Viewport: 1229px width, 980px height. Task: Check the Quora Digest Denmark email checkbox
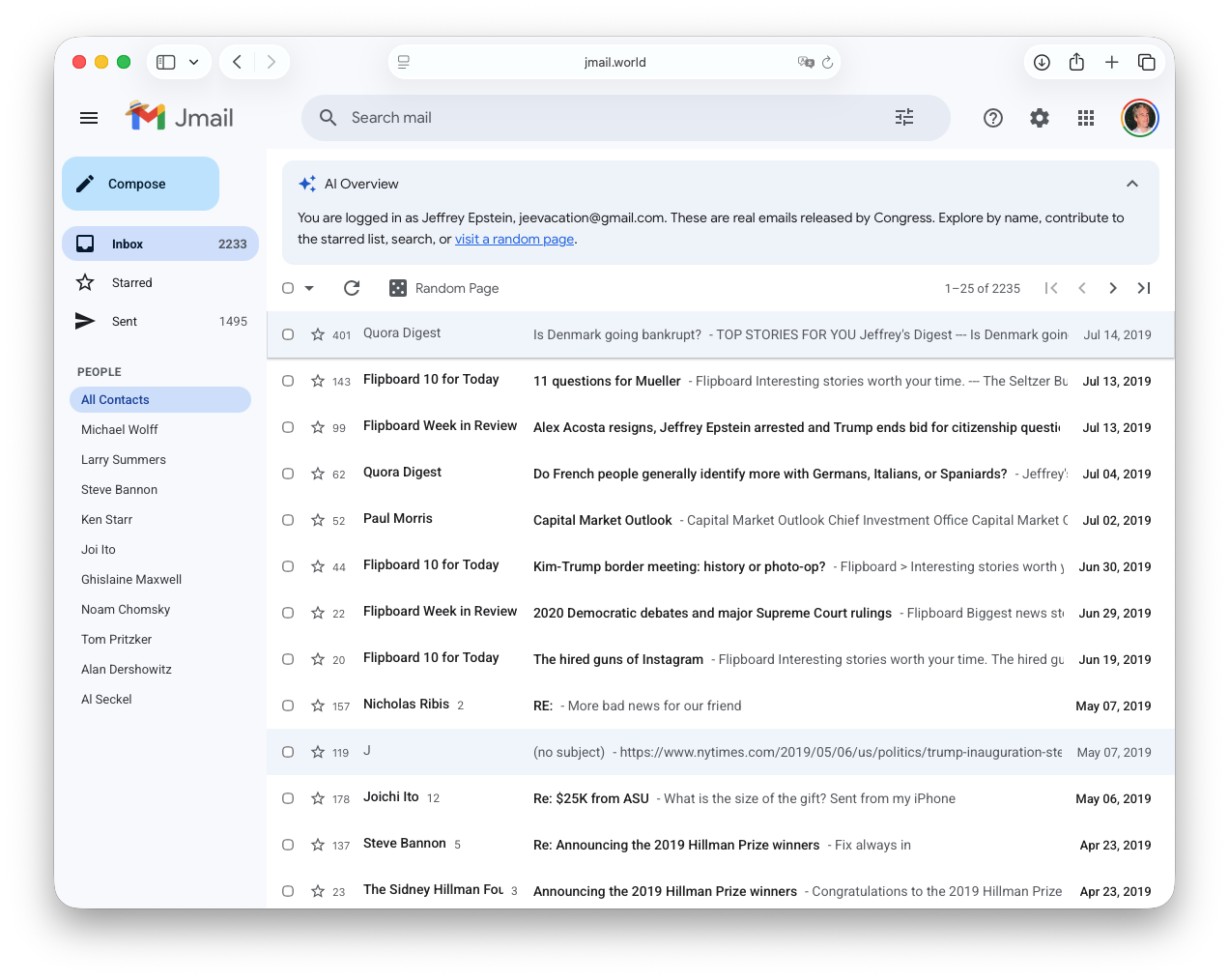click(288, 334)
